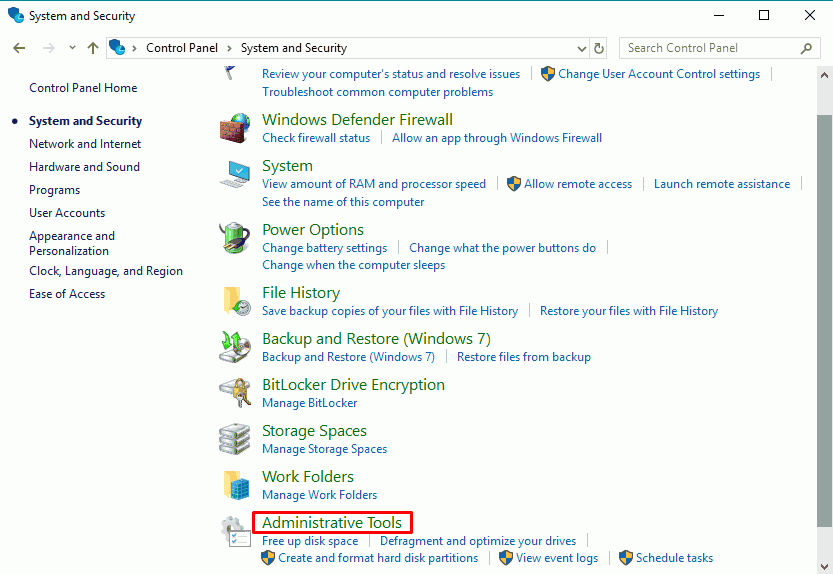Open Clock, Language, and Region category
833x574 pixels.
pyautogui.click(x=106, y=271)
